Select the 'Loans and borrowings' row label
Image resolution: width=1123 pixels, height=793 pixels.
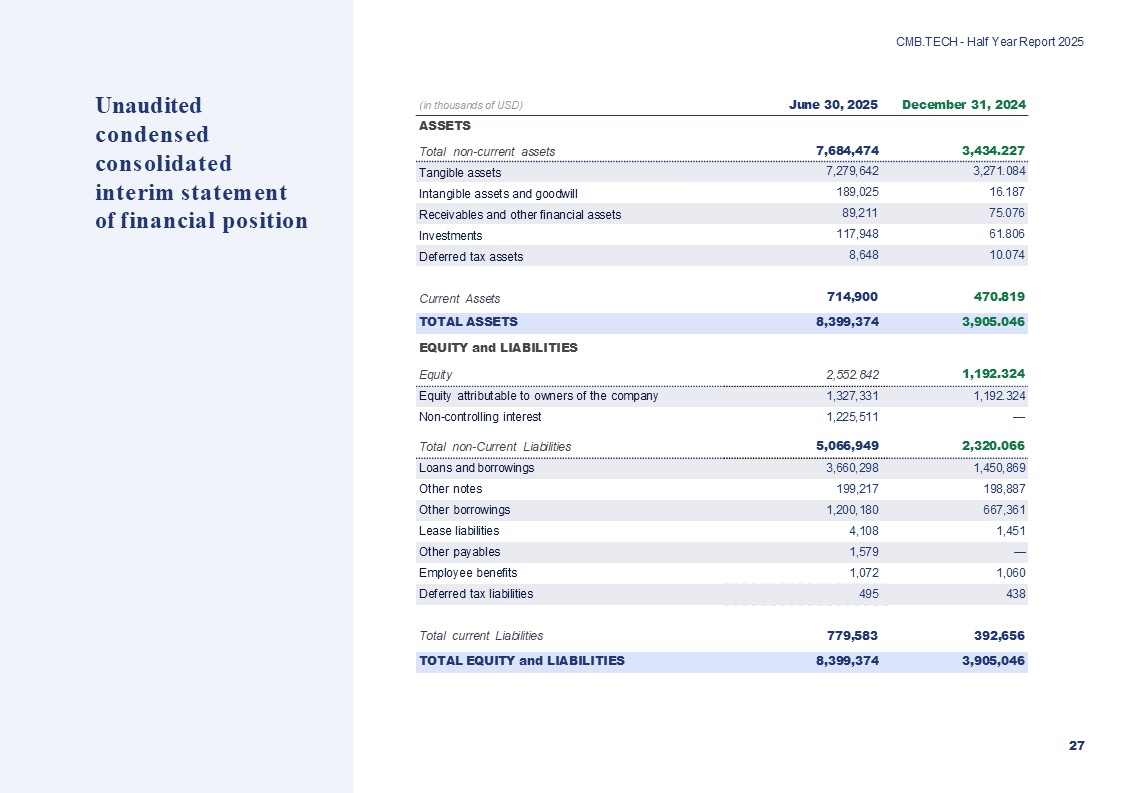[x=476, y=468]
